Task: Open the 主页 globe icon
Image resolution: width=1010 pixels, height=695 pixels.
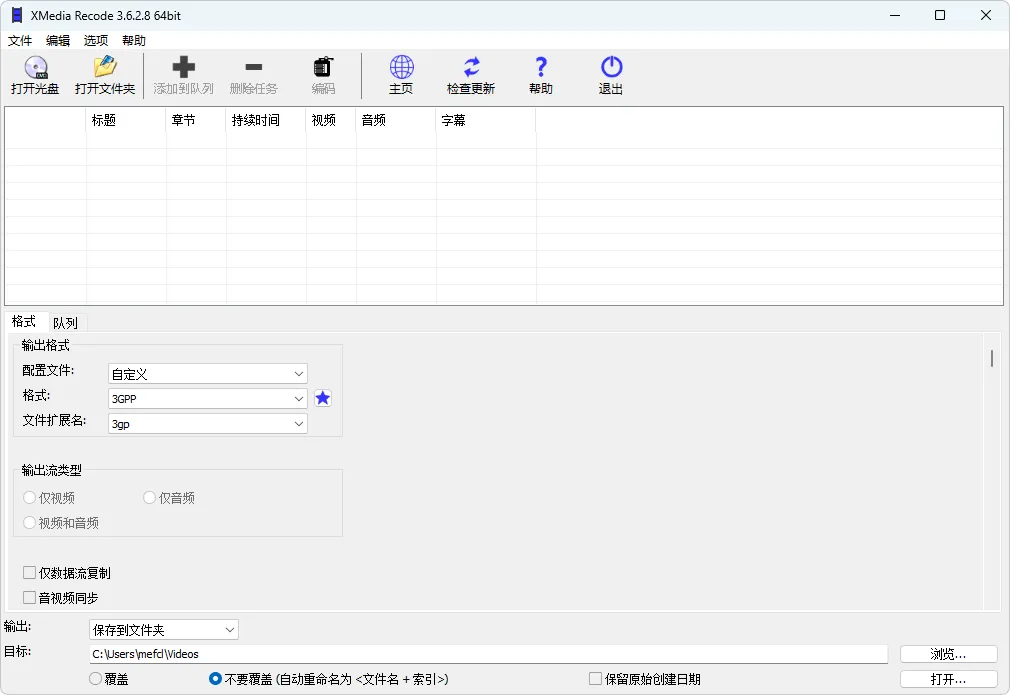Action: point(401,67)
